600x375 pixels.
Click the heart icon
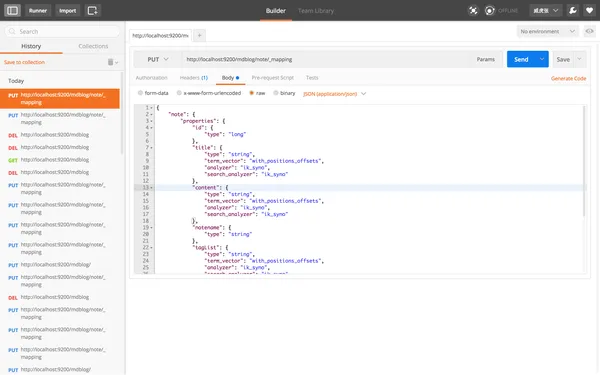(590, 10)
